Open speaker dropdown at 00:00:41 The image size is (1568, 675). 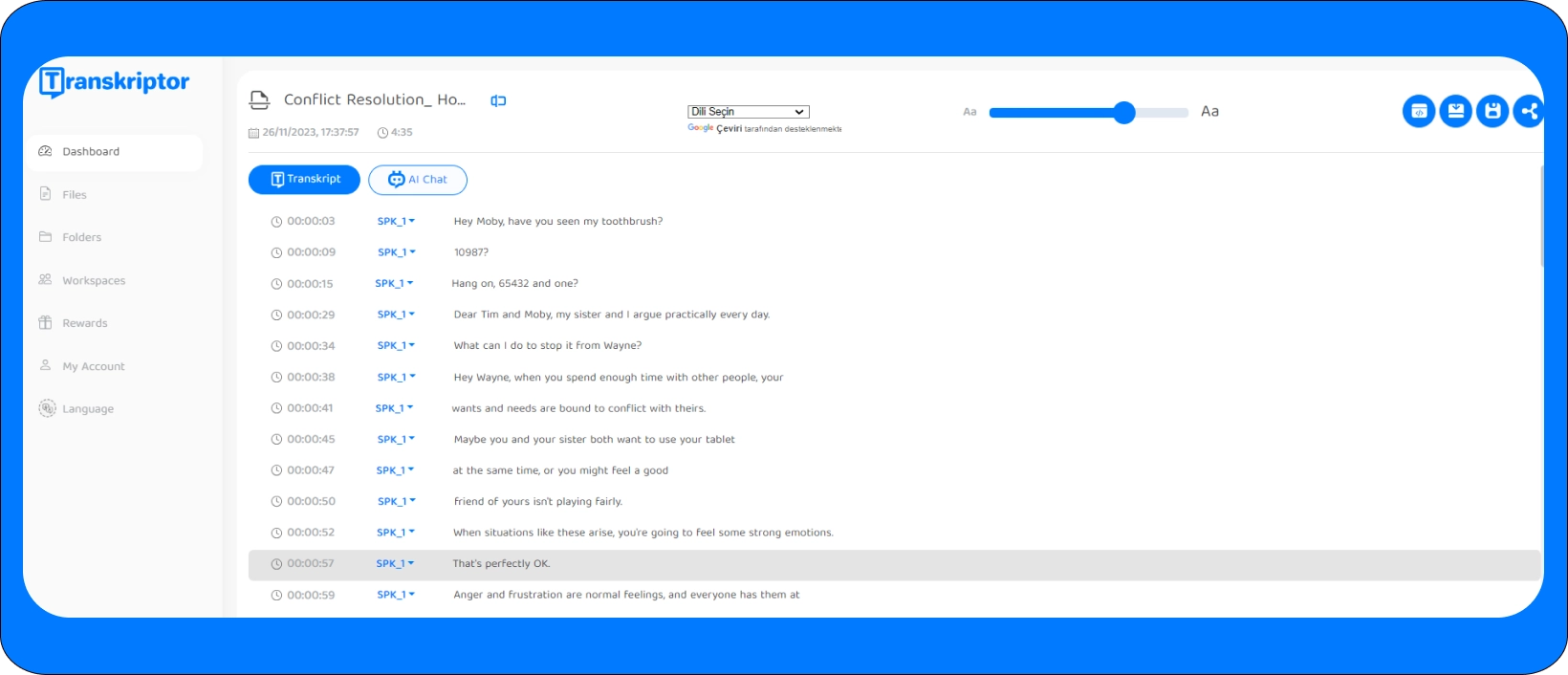click(394, 408)
